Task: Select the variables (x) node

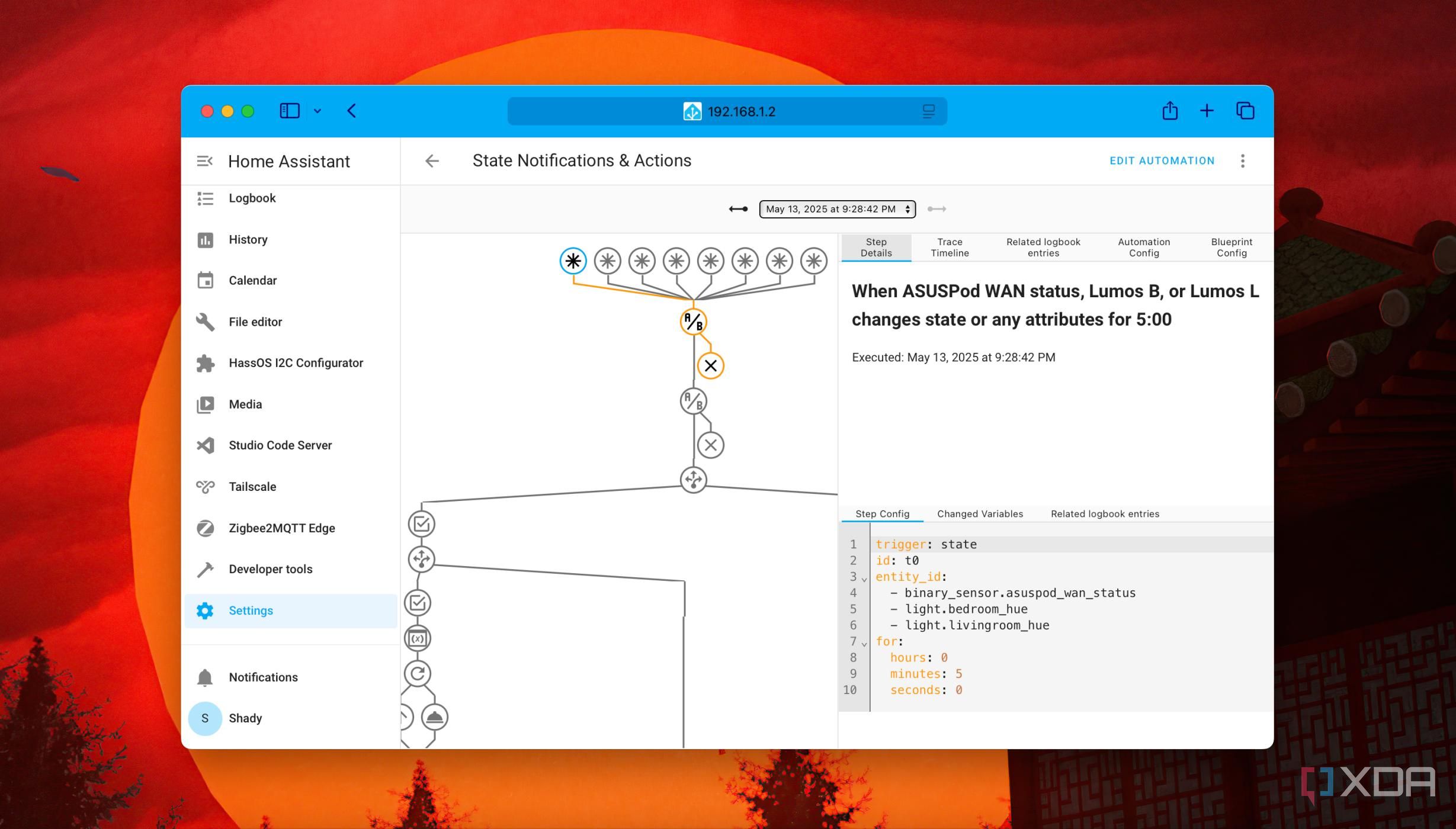Action: pyautogui.click(x=417, y=639)
